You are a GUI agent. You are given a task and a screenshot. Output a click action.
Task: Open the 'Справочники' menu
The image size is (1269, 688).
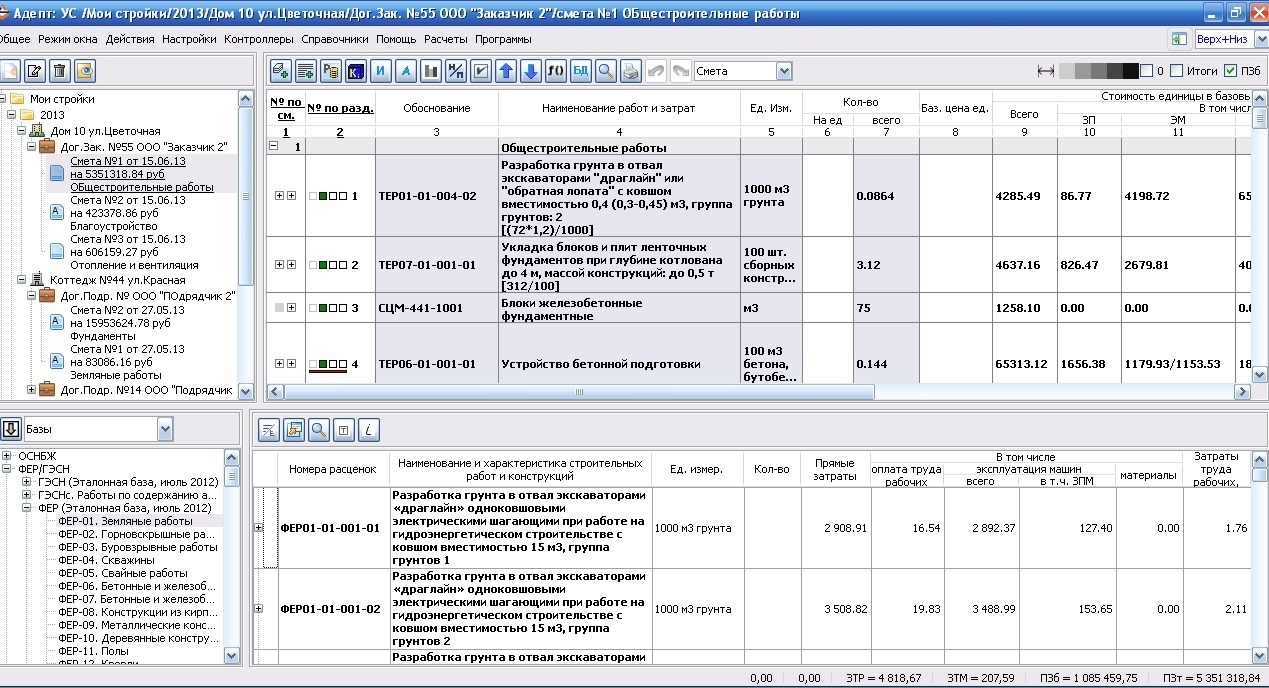point(335,39)
